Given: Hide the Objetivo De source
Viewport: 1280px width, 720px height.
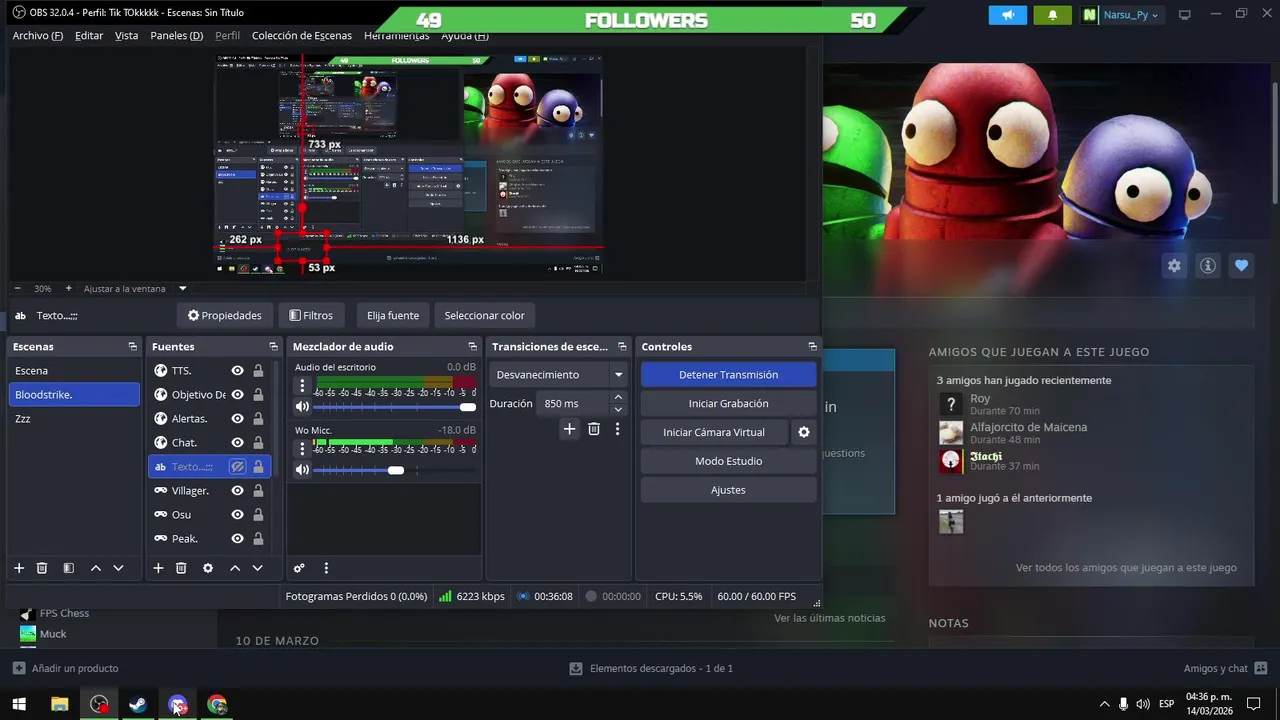Looking at the screenshot, I should [x=237, y=394].
